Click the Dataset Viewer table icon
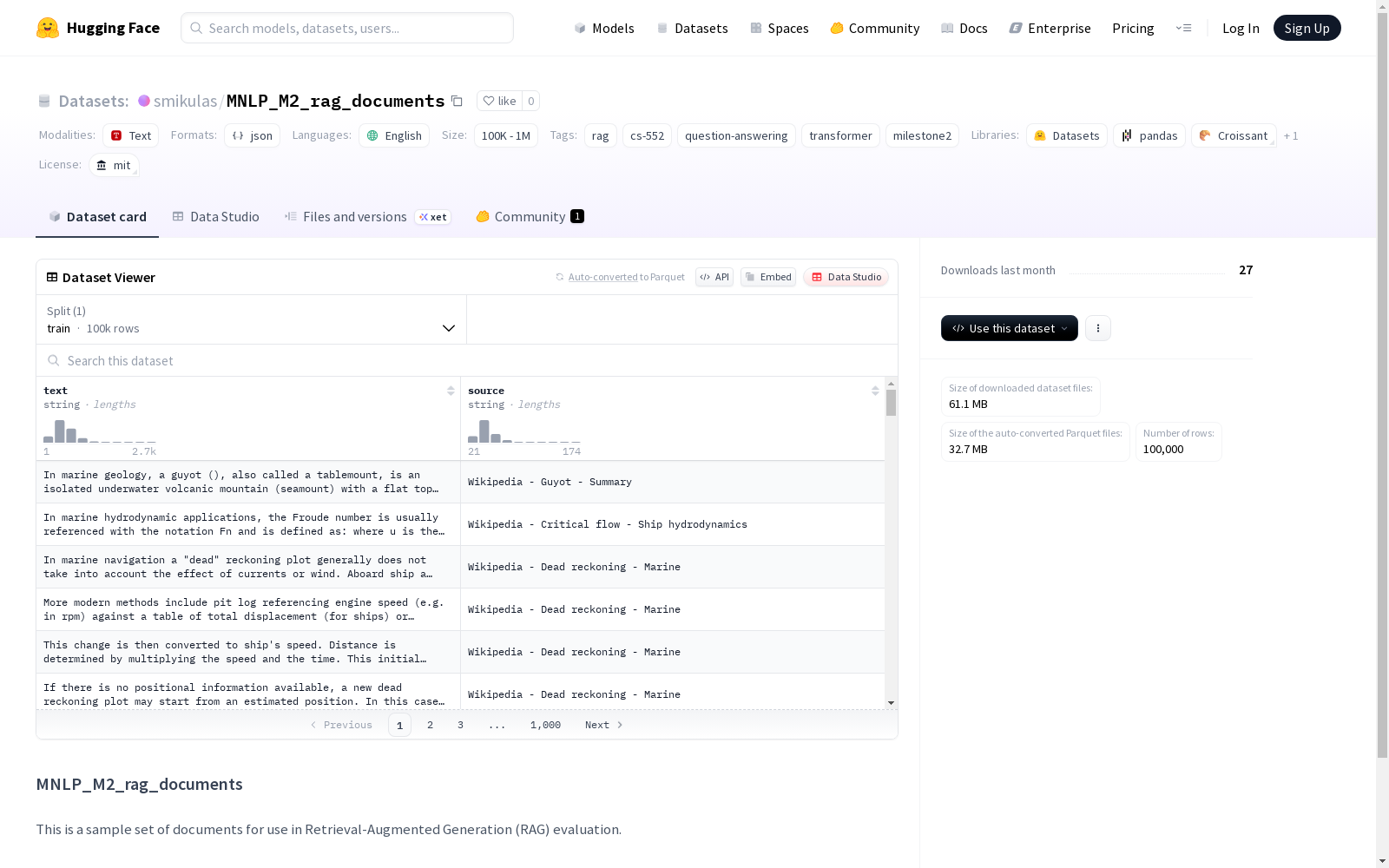The width and height of the screenshot is (1389, 868). coord(52,277)
